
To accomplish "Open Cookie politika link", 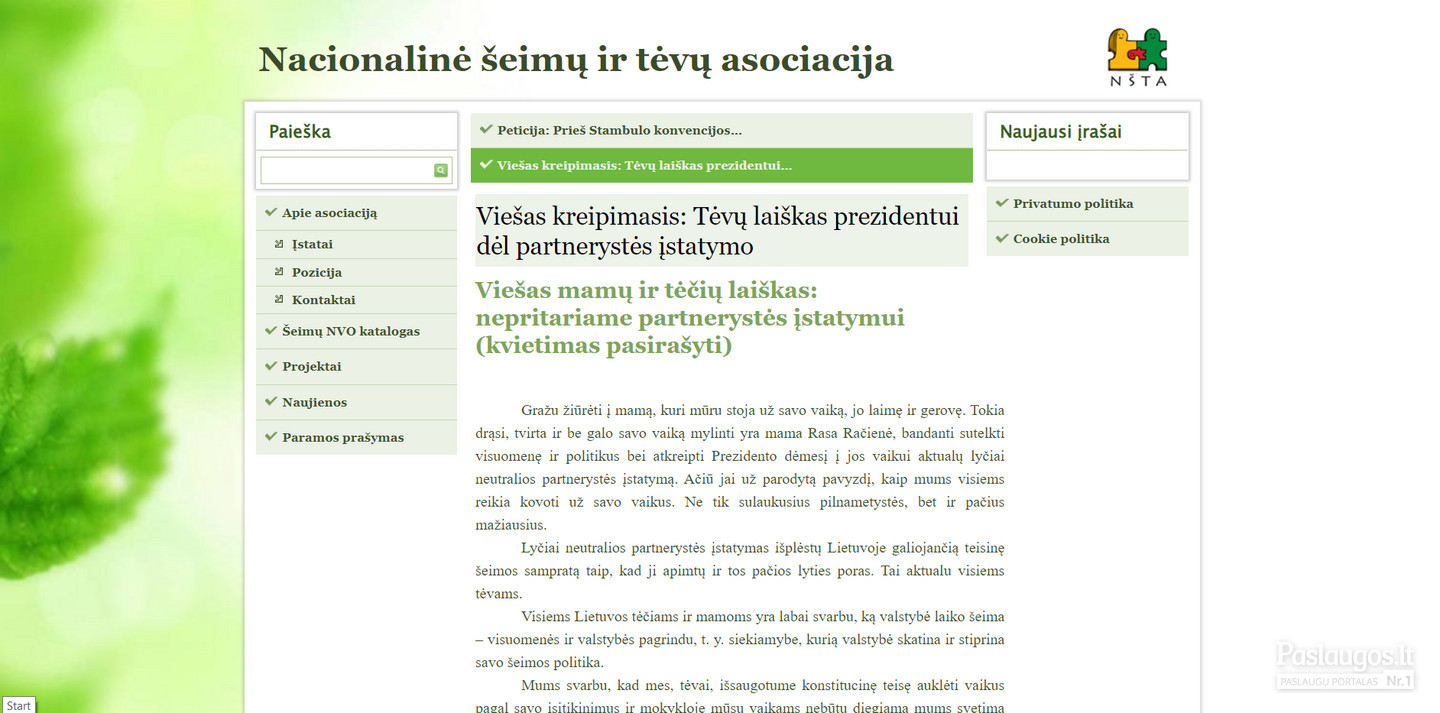I will click(1087, 239).
